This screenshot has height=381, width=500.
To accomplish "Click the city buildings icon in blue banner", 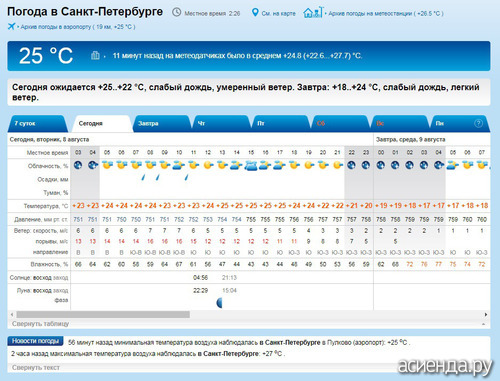I will 95,55.
